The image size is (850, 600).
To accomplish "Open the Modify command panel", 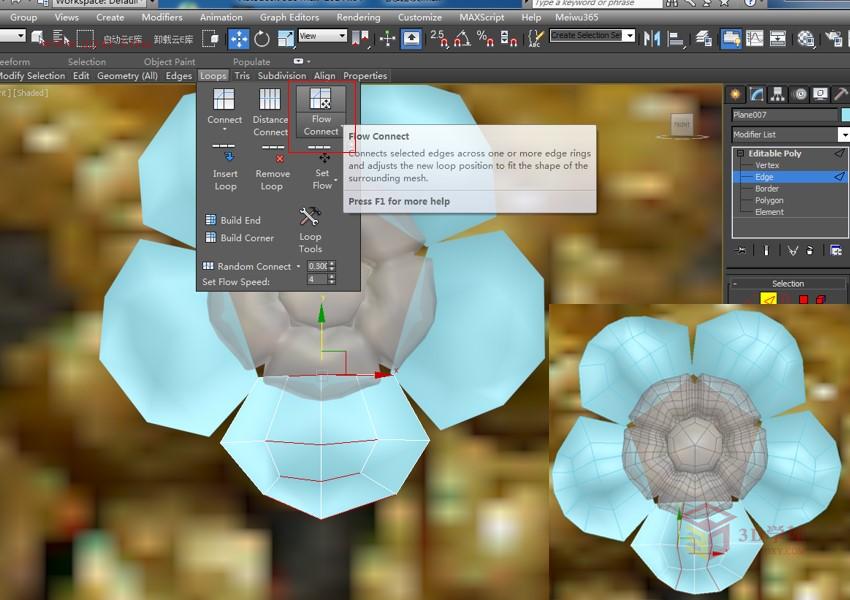I will pyautogui.click(x=756, y=95).
